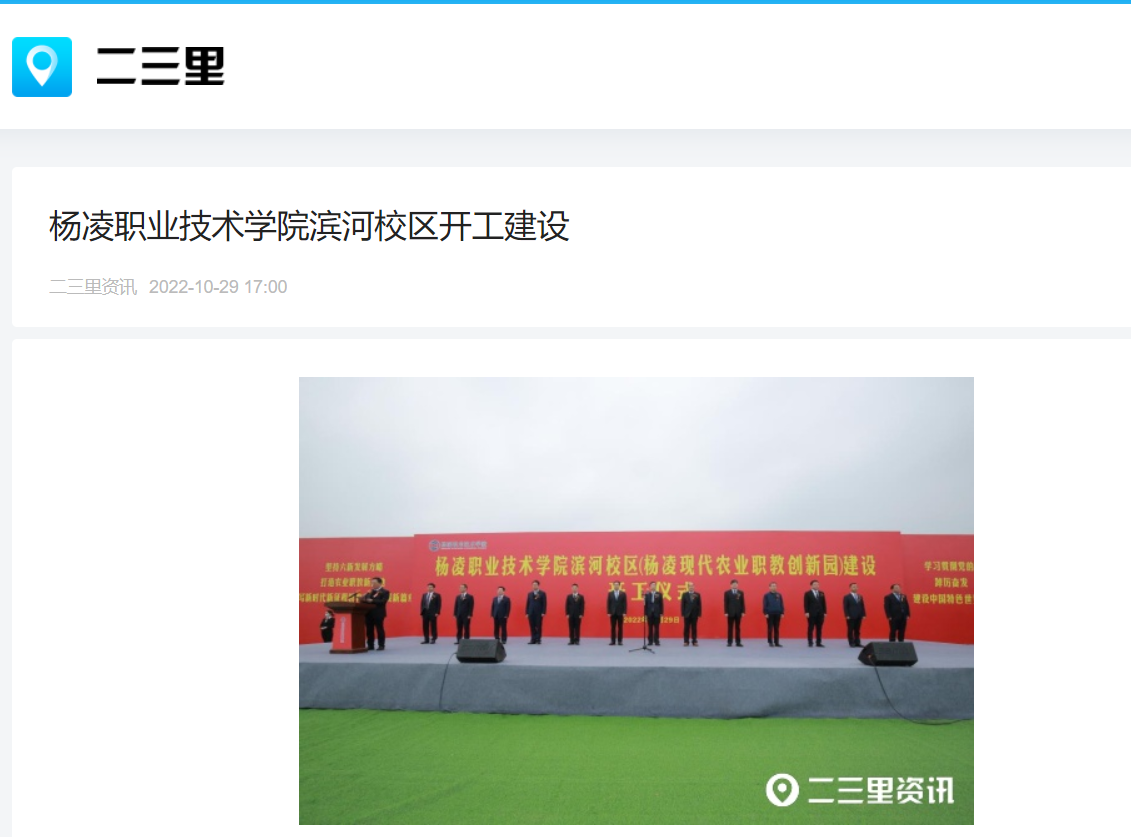Click the watermark pin icon in the photo
This screenshot has height=837, width=1131.
782,790
